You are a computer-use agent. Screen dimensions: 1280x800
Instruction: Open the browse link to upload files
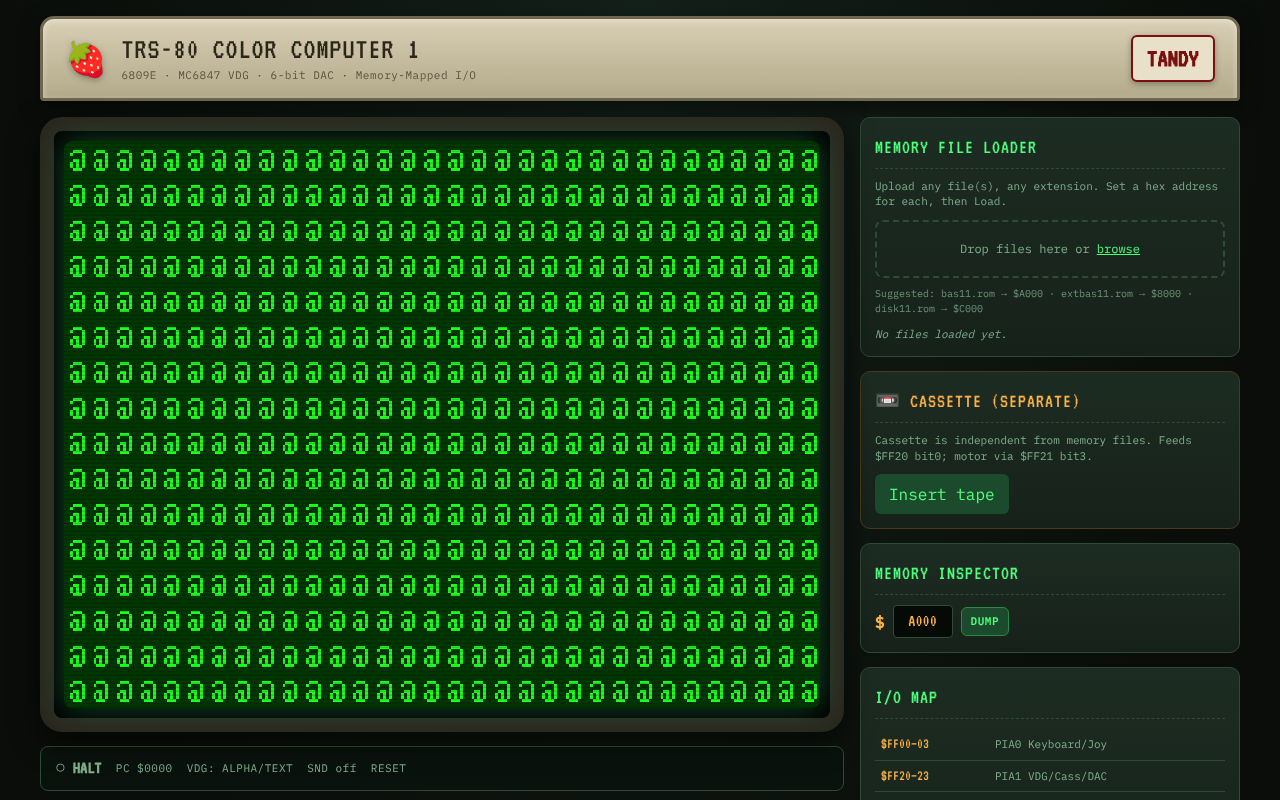point(1118,249)
